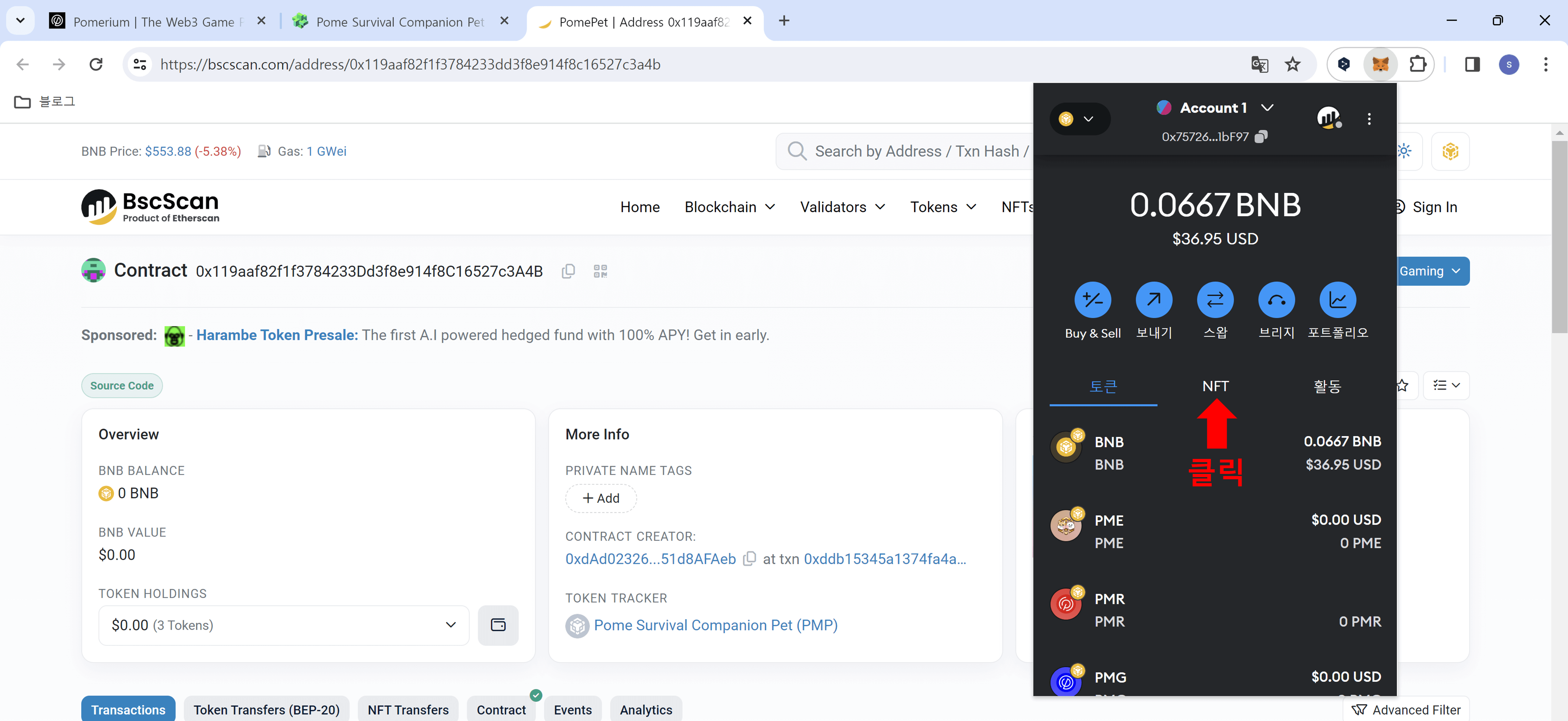Open Pome Survival Companion Pet (PMP) link
The image size is (1568, 721).
(x=715, y=625)
